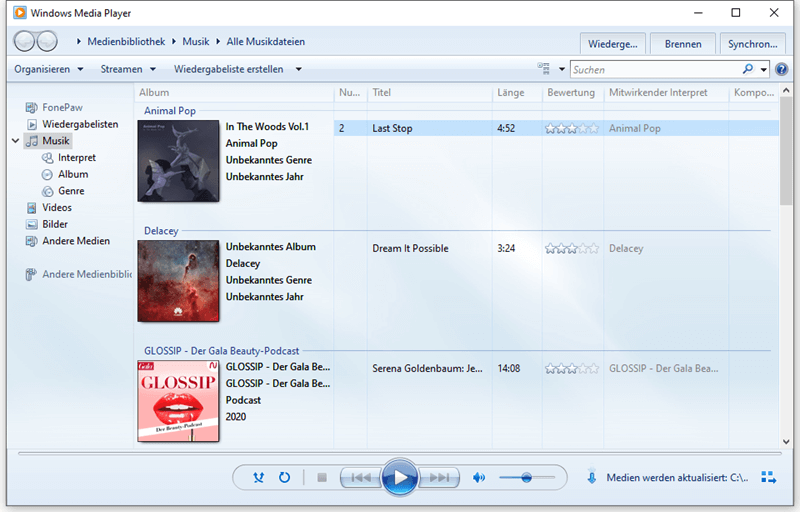The image size is (800, 512).
Task: Click the scroll down arrow of list
Action: 786,442
